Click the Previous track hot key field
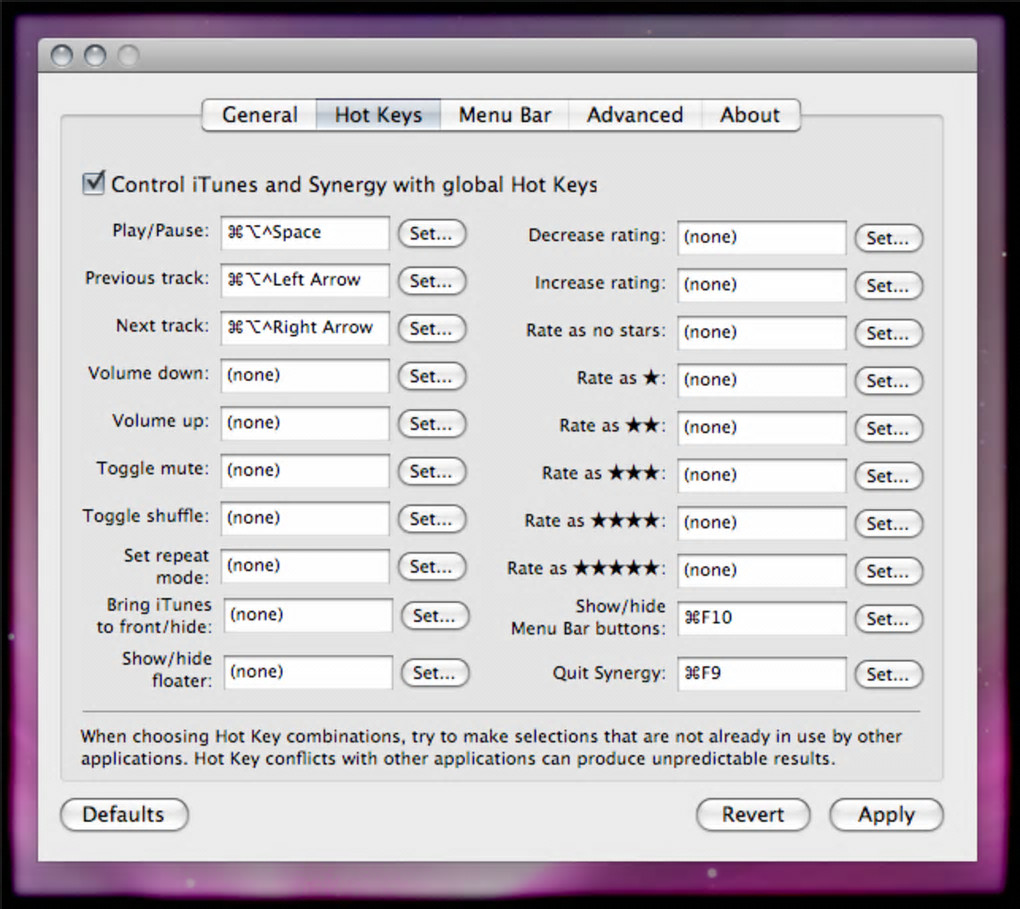The height and width of the screenshot is (909, 1020). 305,280
